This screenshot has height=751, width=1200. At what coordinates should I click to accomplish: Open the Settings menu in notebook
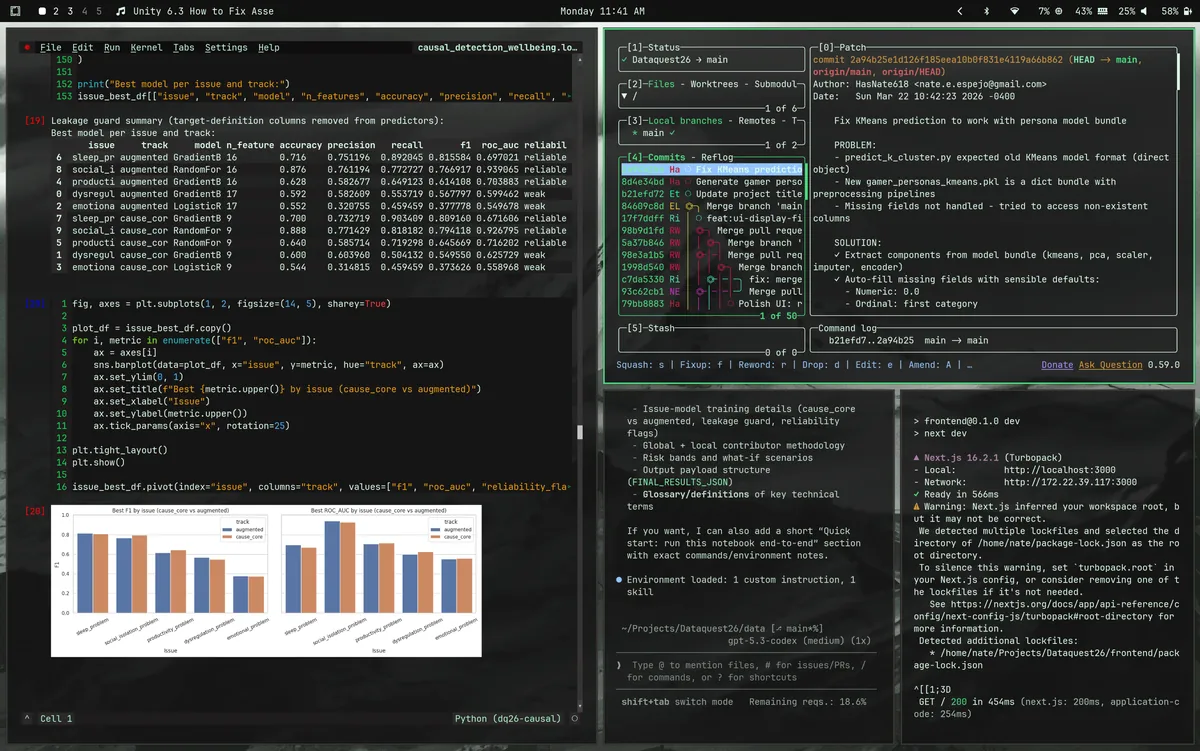[x=226, y=47]
